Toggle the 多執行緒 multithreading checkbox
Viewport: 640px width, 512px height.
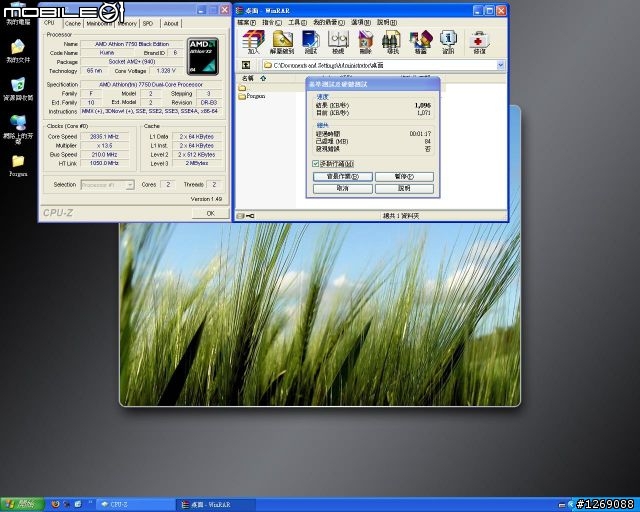tap(315, 164)
